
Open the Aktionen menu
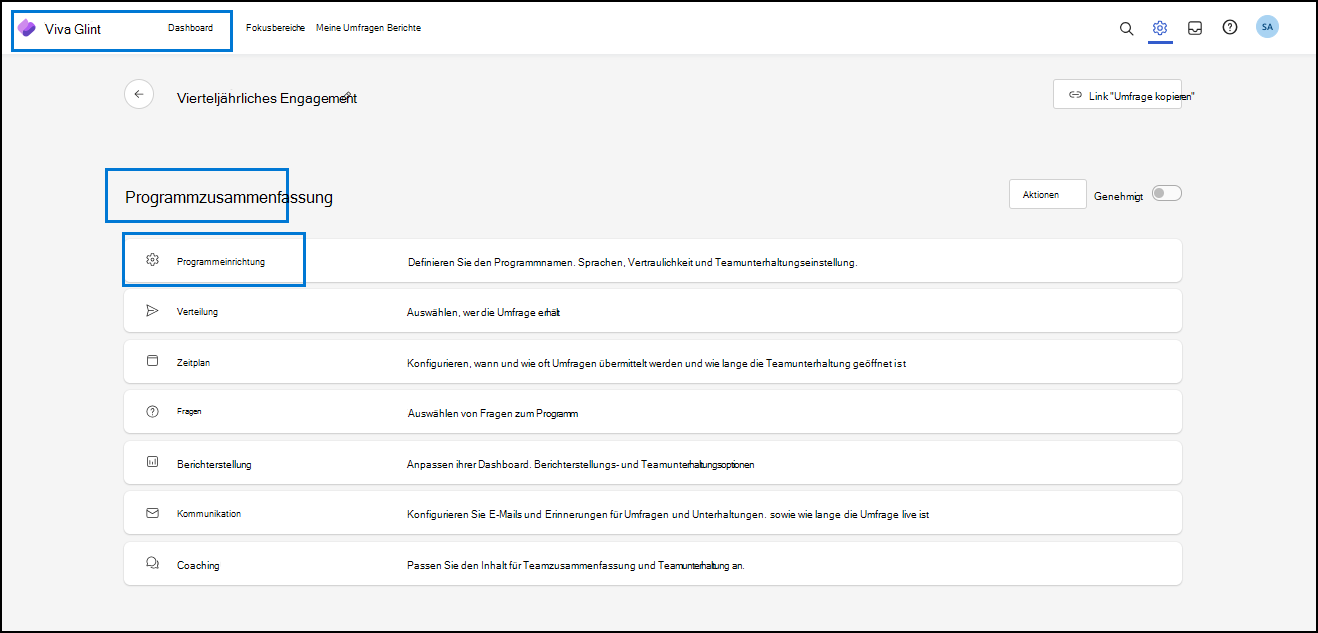pos(1047,193)
